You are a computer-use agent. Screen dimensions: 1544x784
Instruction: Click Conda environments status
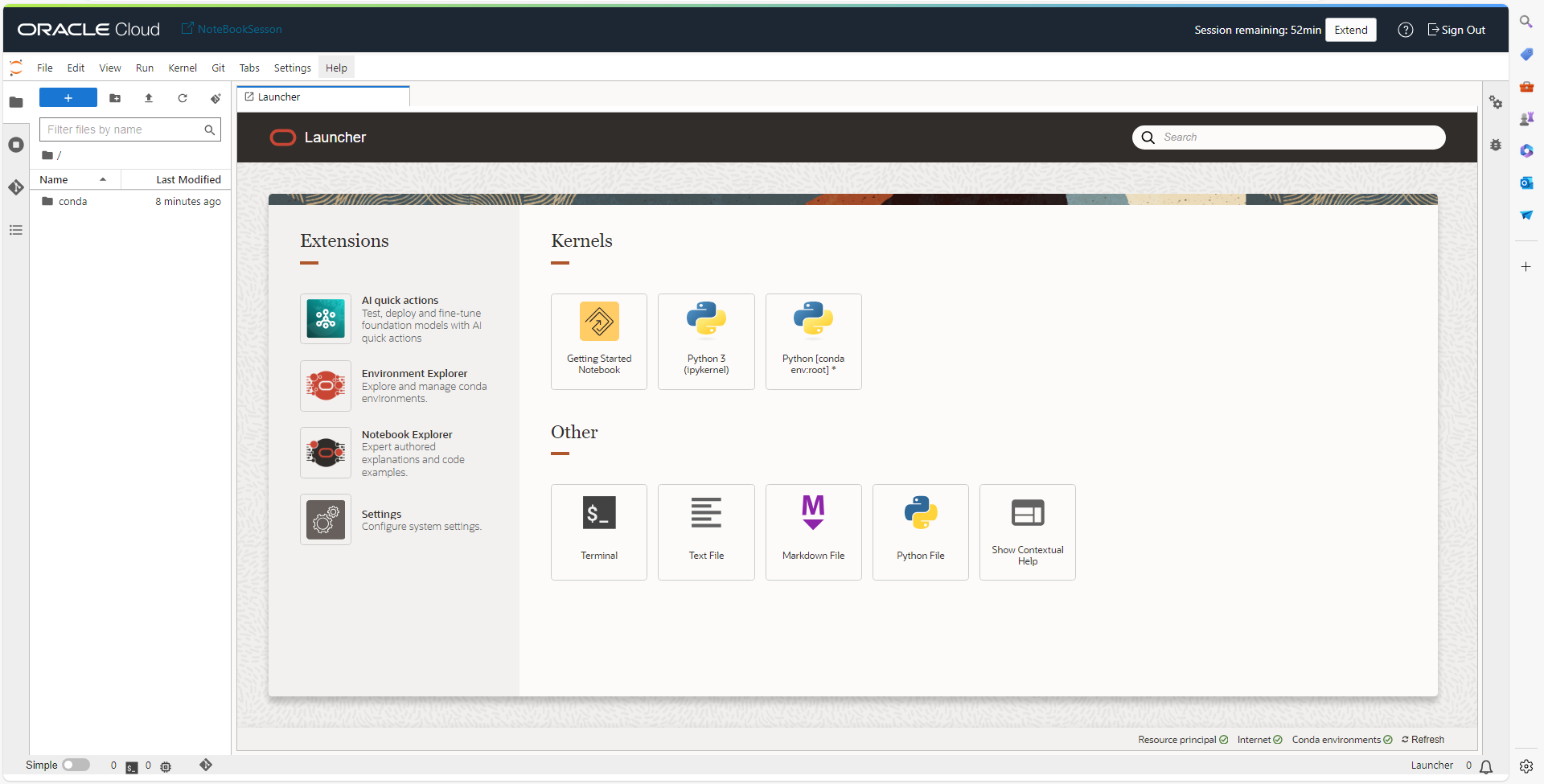(1342, 740)
